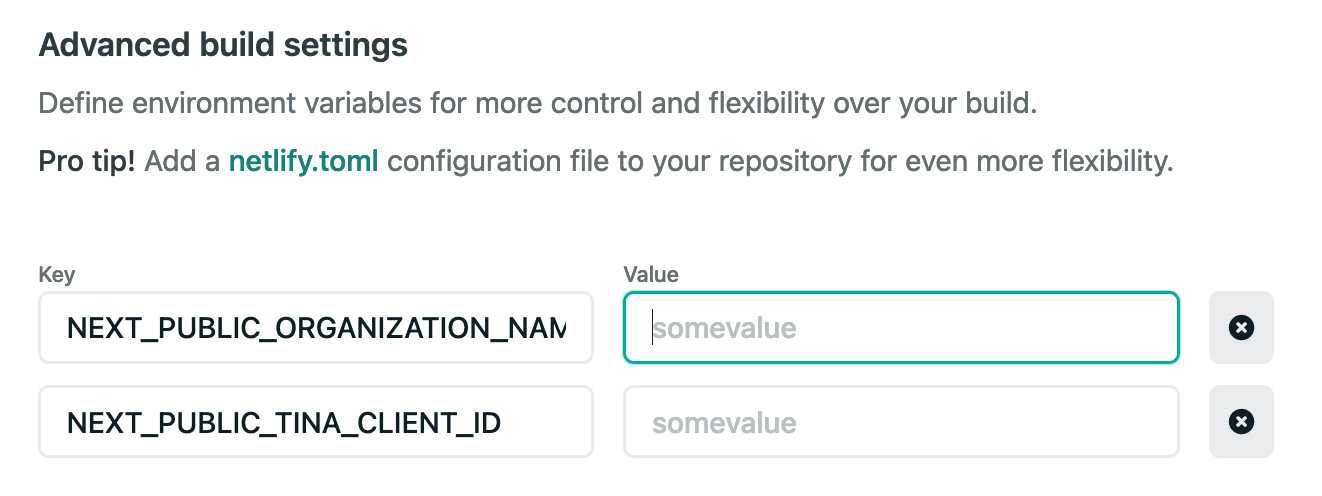Click the X icon beside the focused value field
Screen dimensions: 1322x496
pos(1241,327)
